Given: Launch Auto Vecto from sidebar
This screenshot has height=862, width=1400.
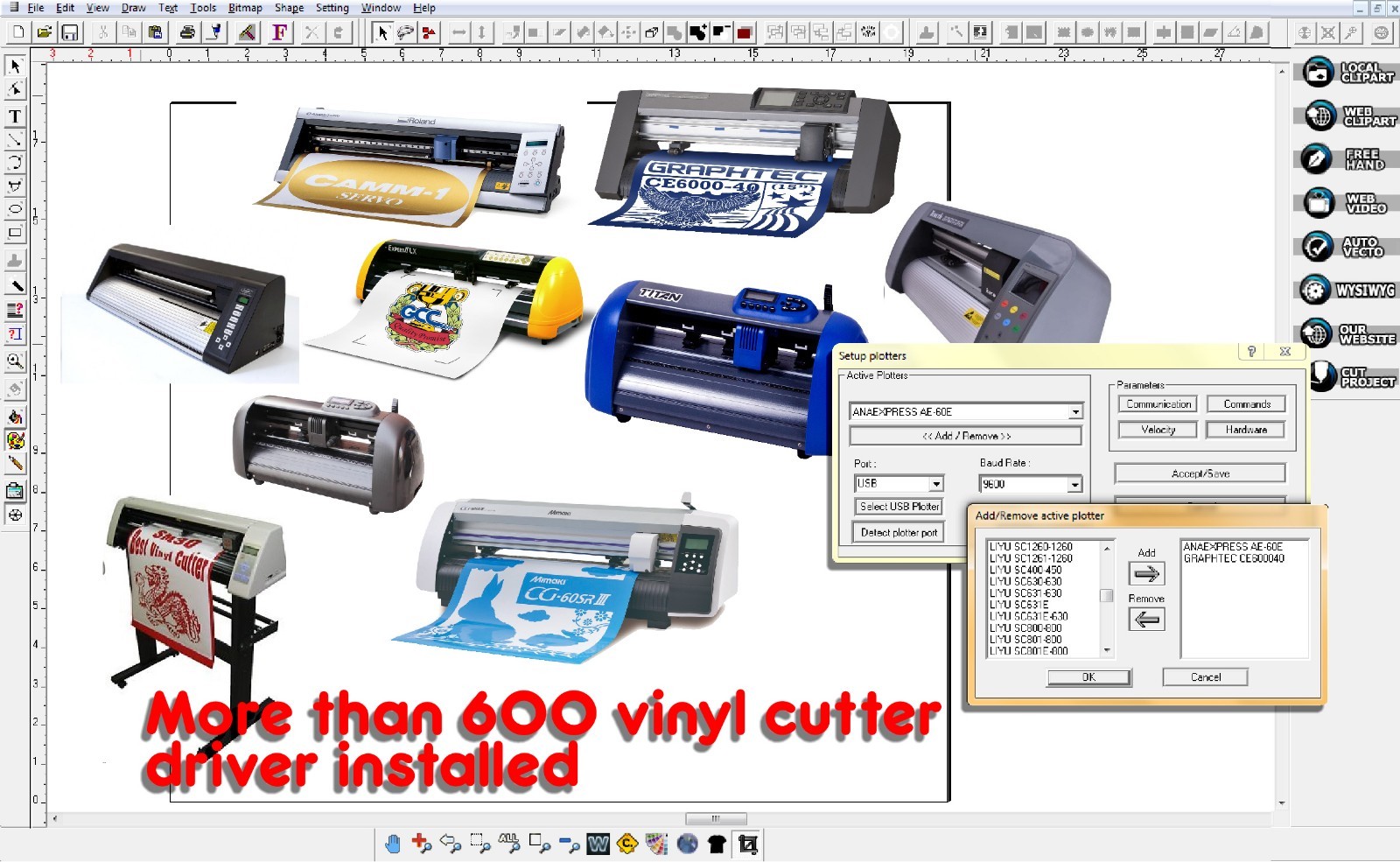Looking at the screenshot, I should (1348, 247).
